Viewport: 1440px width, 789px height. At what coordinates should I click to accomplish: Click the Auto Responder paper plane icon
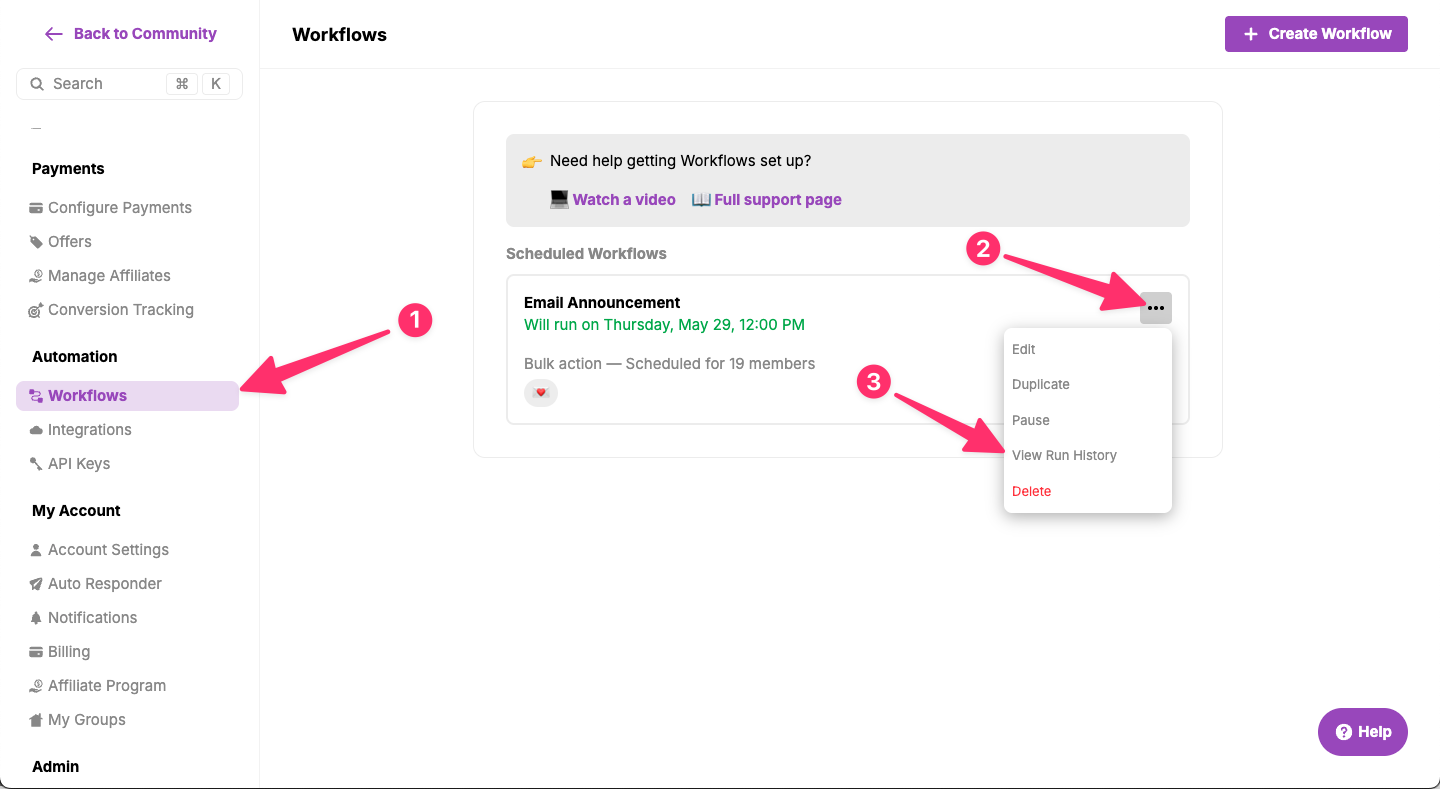36,584
